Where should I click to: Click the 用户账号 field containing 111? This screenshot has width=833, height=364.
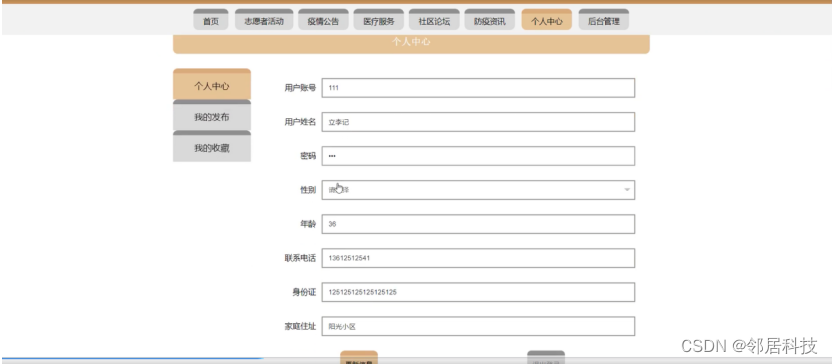(x=478, y=88)
